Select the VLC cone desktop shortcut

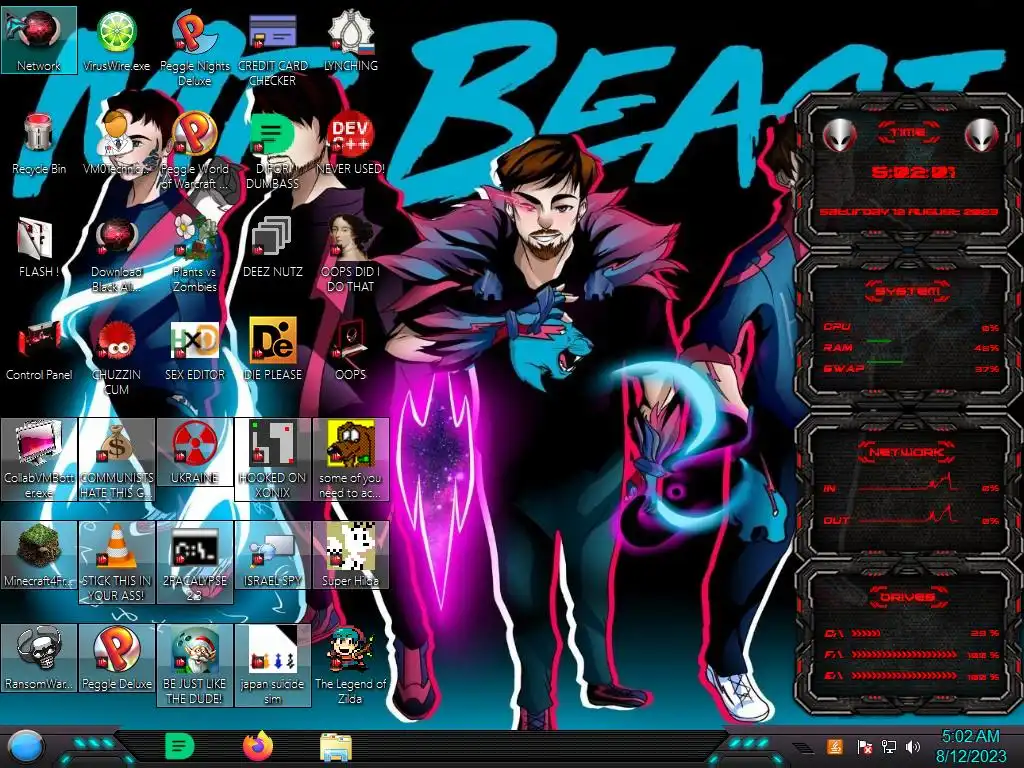tap(116, 563)
